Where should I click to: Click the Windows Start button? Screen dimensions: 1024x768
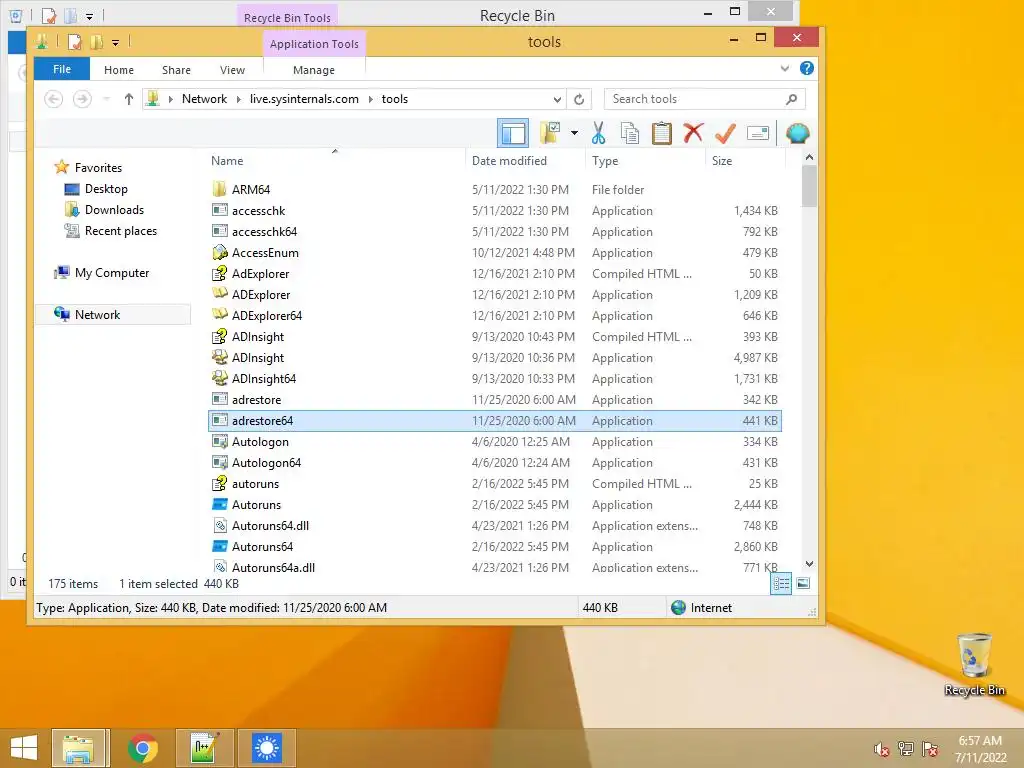click(24, 748)
